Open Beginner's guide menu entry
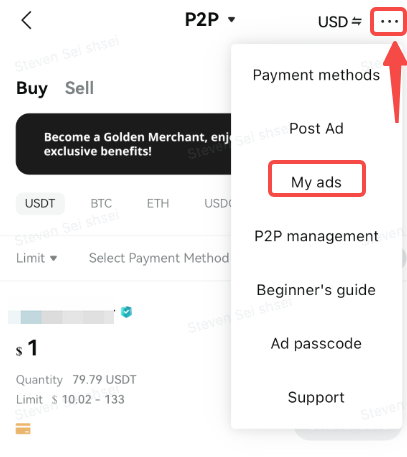 316,290
